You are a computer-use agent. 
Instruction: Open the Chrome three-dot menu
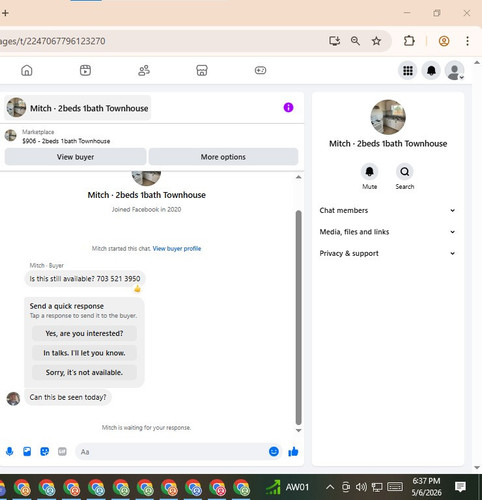[467, 41]
